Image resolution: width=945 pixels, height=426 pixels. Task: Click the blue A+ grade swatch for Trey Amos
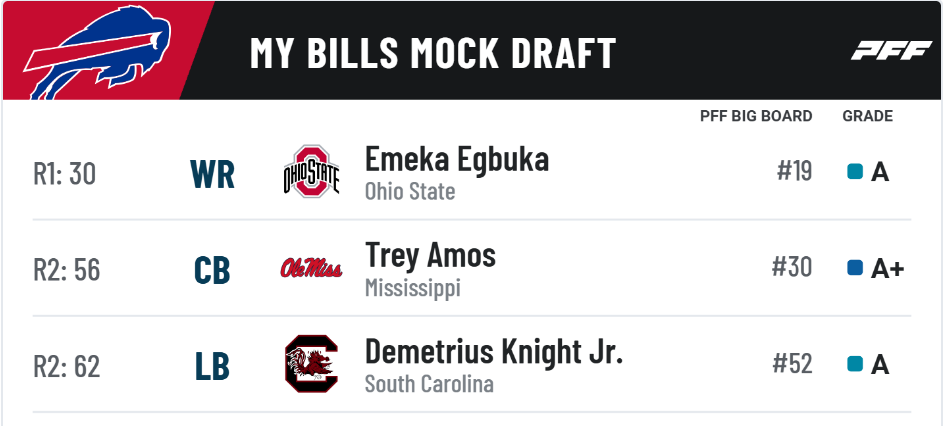coord(855,268)
